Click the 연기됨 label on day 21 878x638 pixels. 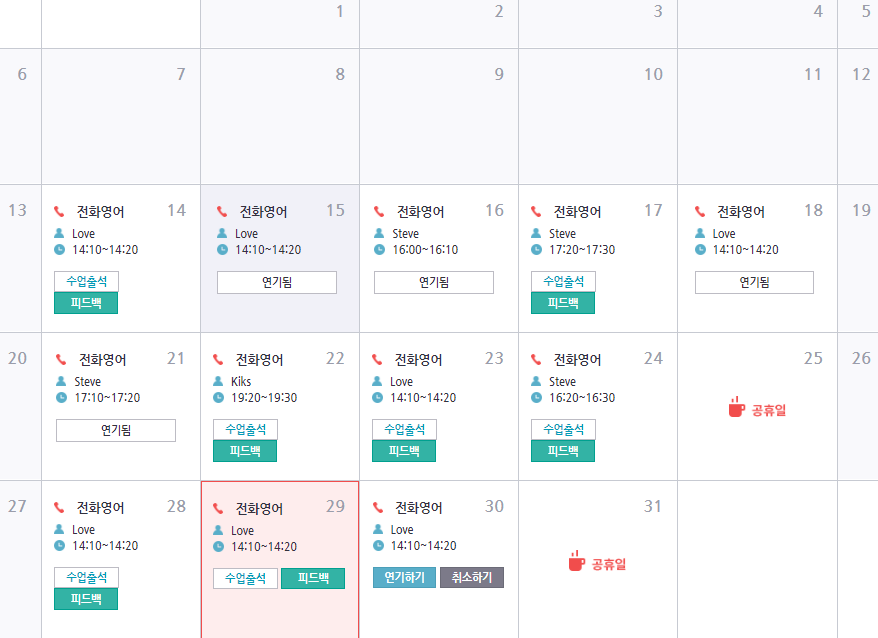pyautogui.click(x=116, y=431)
